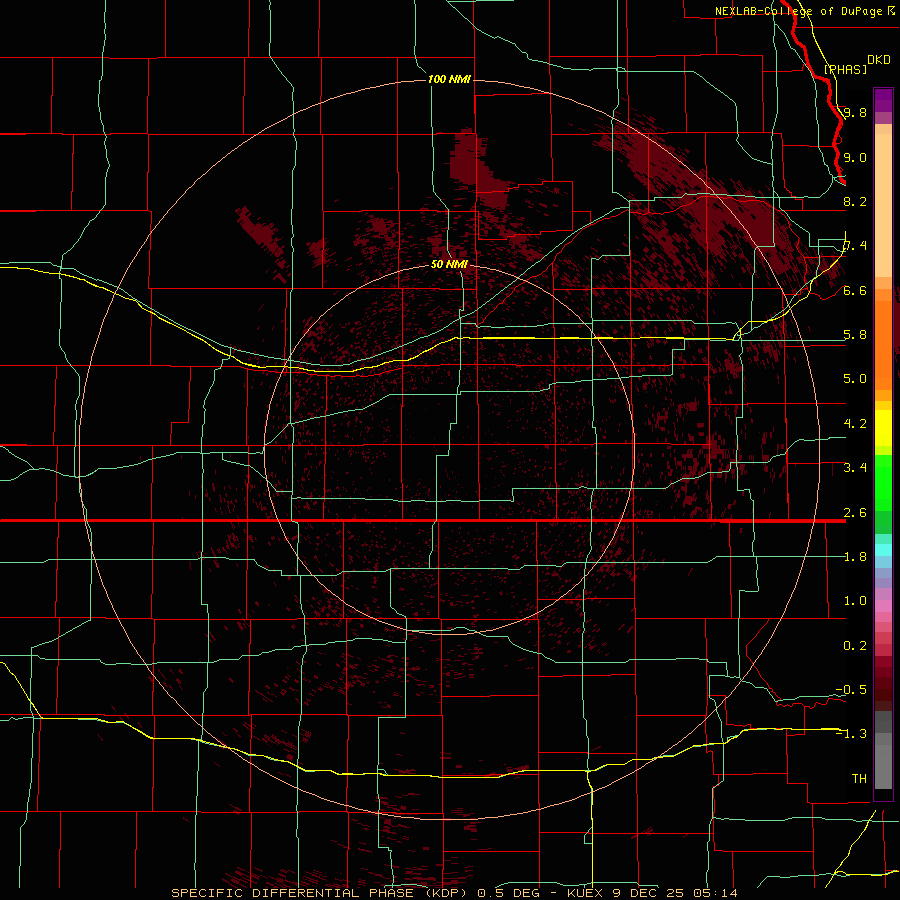Viewport: 900px width, 900px height.
Task: Click the 5.8 value on the color scale
Action: click(x=855, y=335)
